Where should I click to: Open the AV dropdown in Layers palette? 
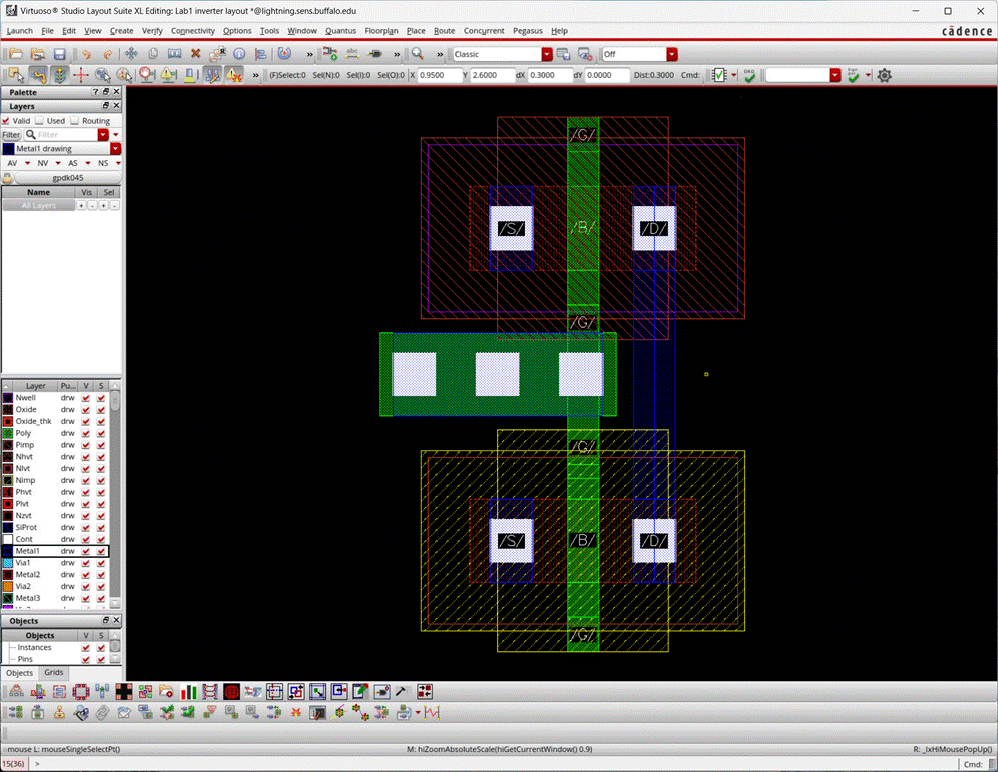pos(27,163)
